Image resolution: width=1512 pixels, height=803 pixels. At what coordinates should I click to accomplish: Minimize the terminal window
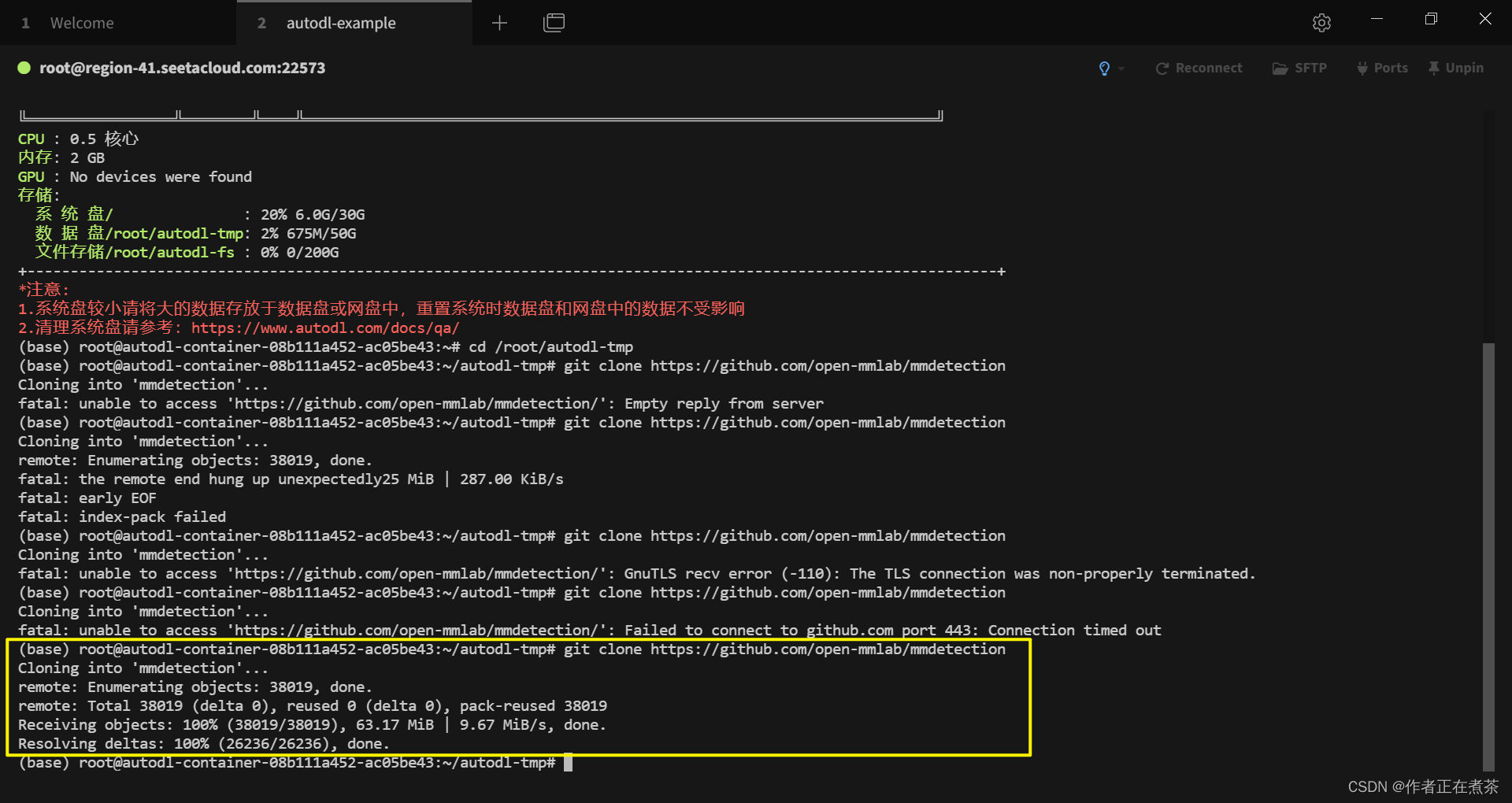point(1377,19)
